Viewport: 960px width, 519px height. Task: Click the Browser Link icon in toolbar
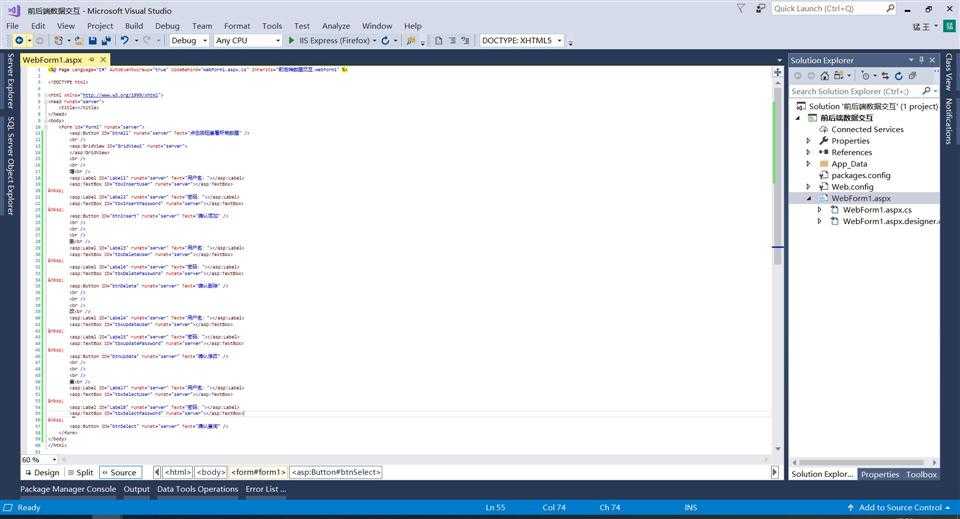pyautogui.click(x=411, y=40)
